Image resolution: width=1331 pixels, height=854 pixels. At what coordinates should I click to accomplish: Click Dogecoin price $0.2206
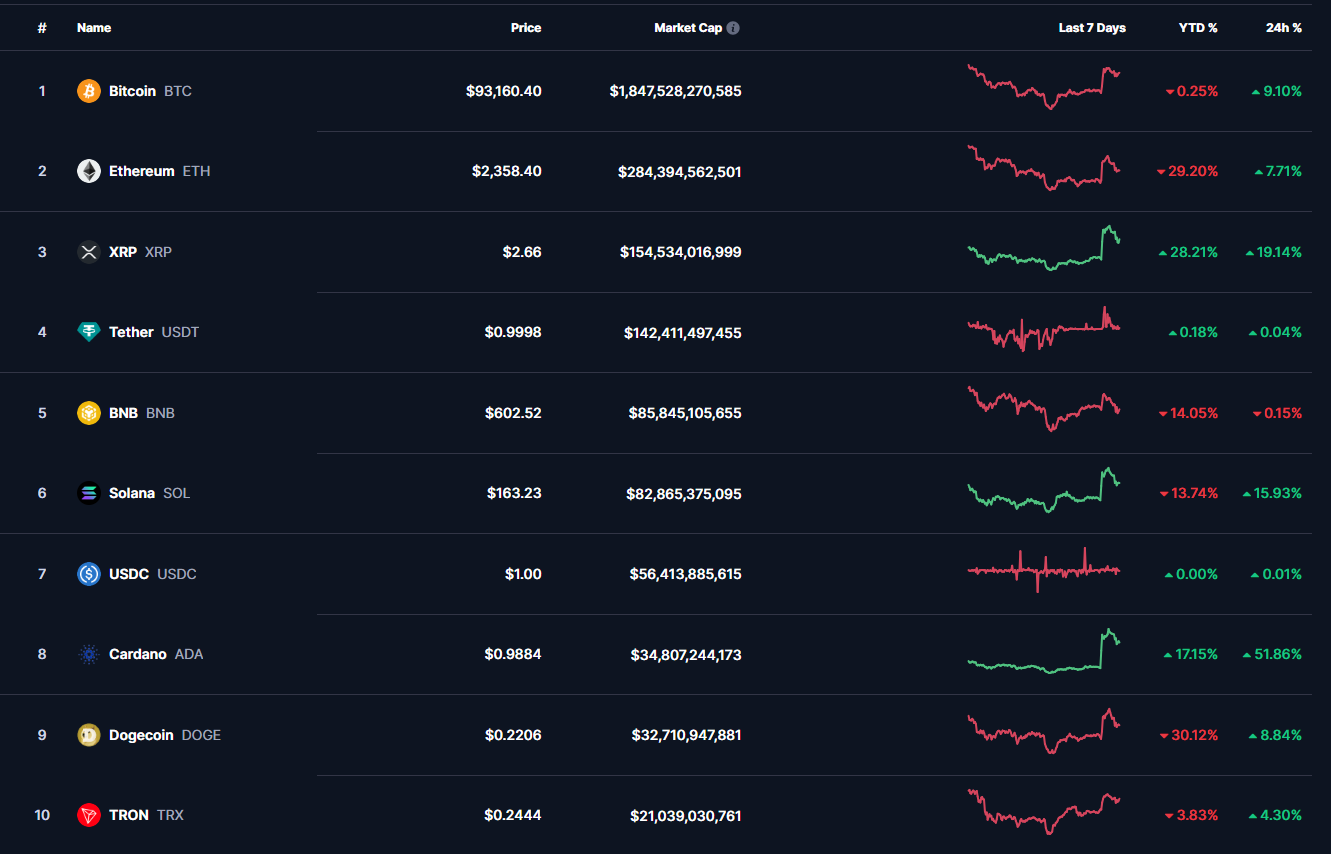tap(513, 735)
